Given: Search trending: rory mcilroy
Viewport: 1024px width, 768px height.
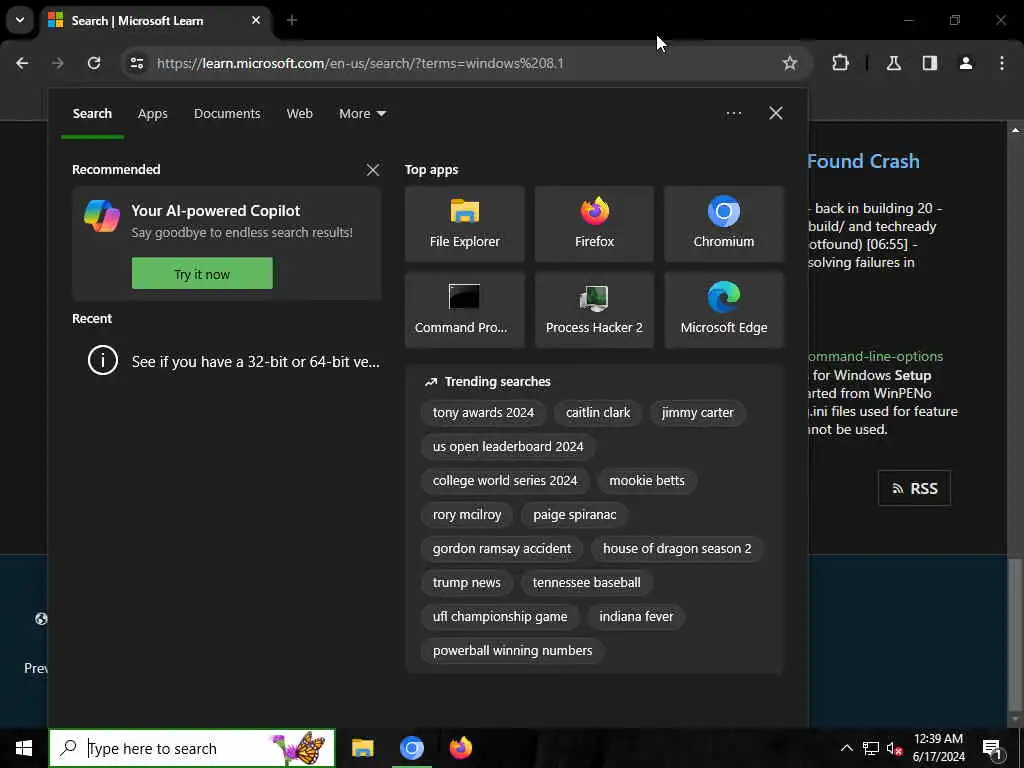Looking at the screenshot, I should (467, 515).
